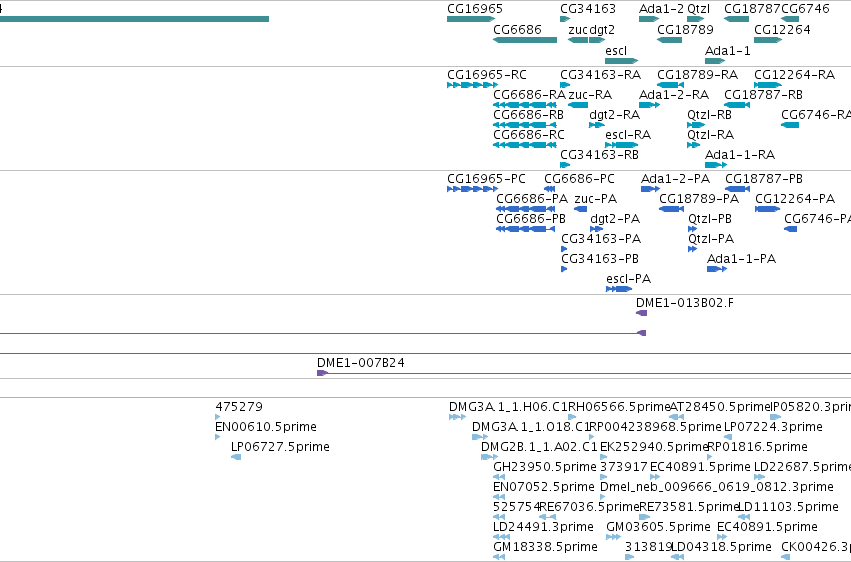Select the Qtzl-RA transcript
The height and width of the screenshot is (562, 851).
pyautogui.click(x=710, y=135)
